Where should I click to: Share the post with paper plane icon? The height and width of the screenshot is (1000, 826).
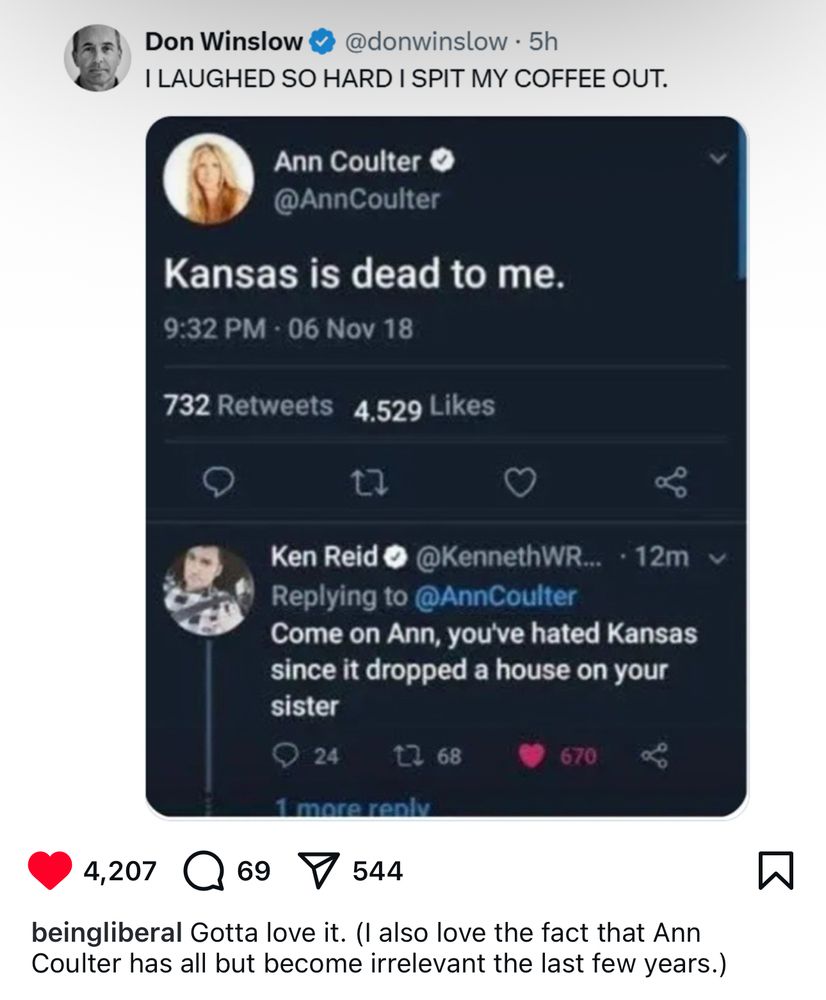[x=319, y=871]
